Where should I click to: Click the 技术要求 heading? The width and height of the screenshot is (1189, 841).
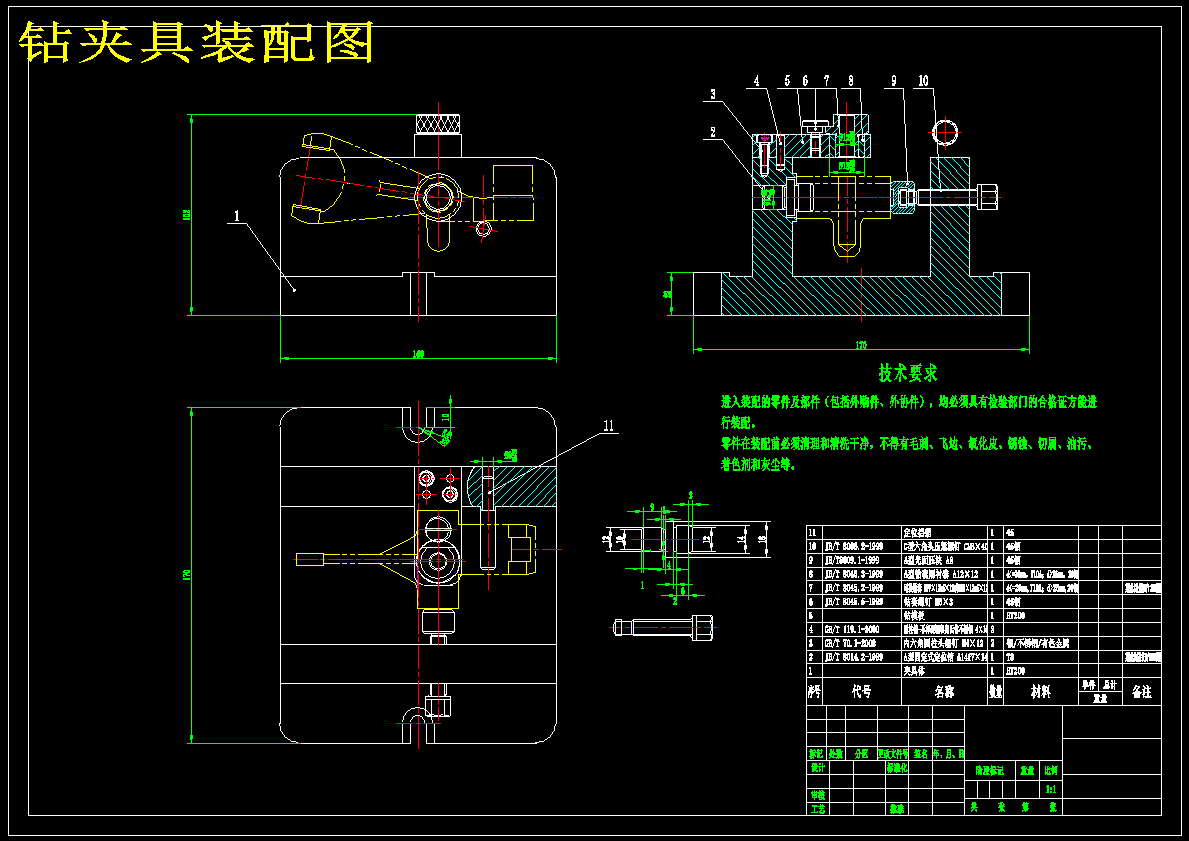(x=908, y=373)
